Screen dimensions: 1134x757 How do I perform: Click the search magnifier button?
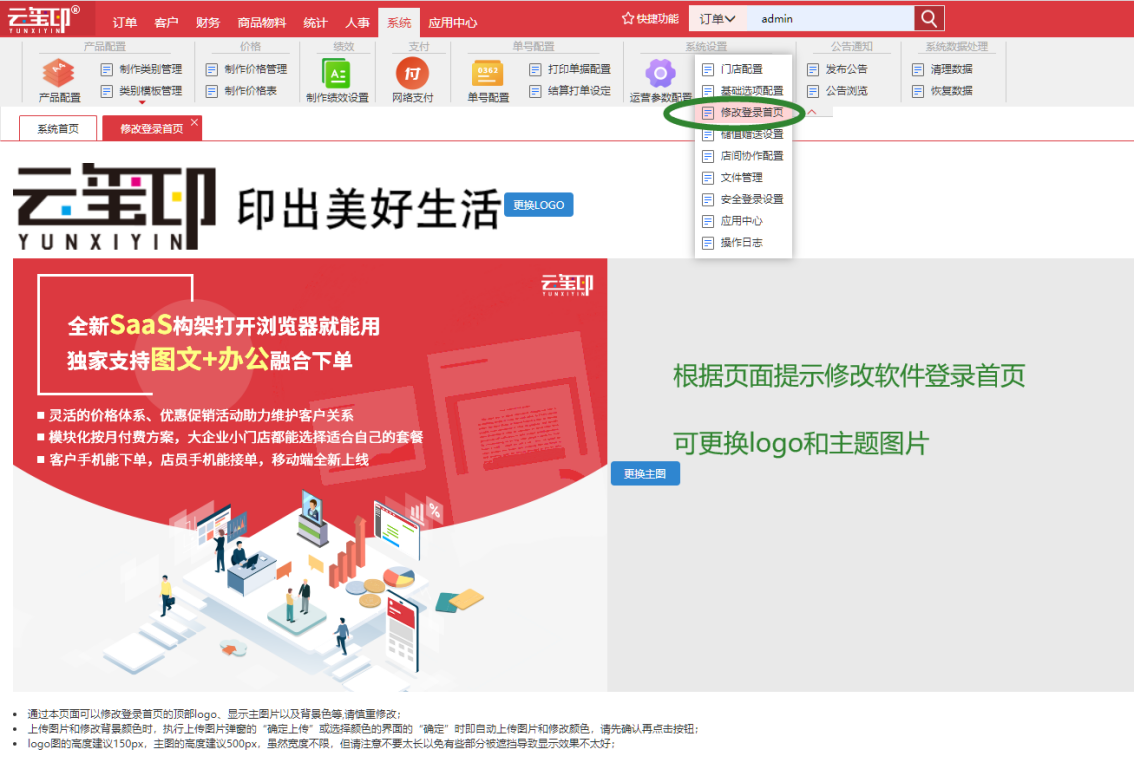[x=929, y=19]
